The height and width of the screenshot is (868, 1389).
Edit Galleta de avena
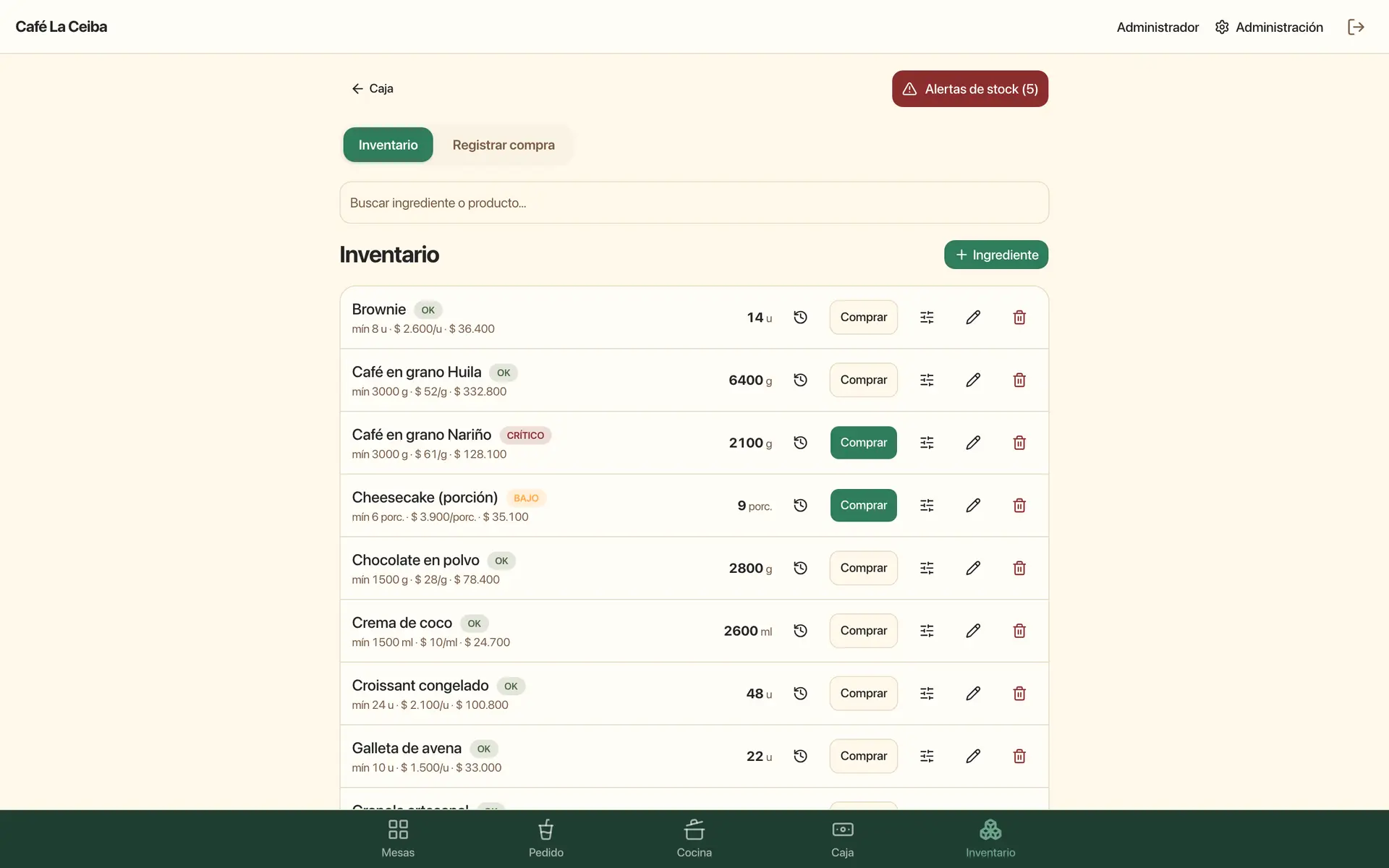pos(973,756)
